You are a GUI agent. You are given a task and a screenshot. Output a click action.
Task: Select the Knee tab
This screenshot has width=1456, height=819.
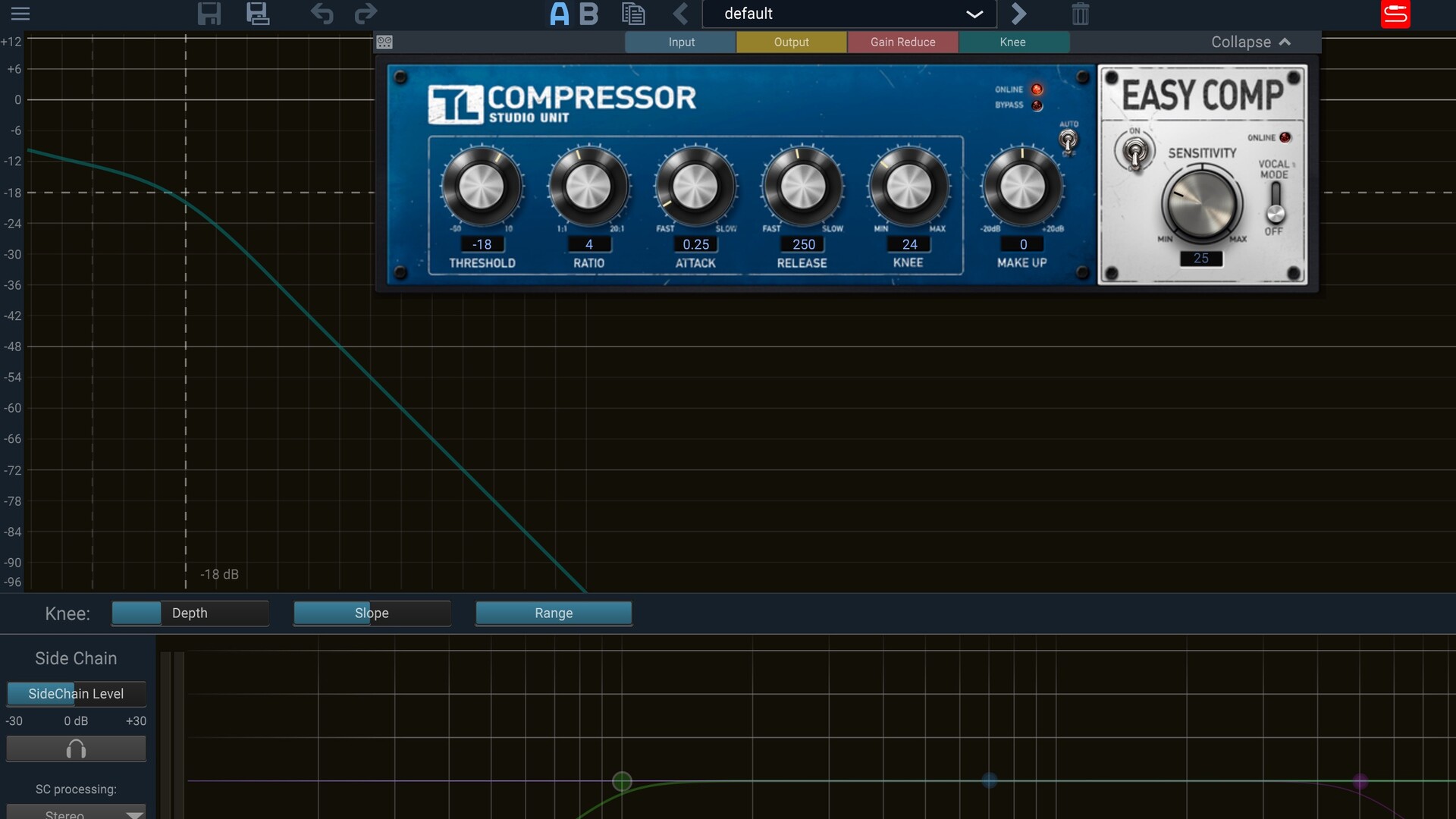point(1013,42)
